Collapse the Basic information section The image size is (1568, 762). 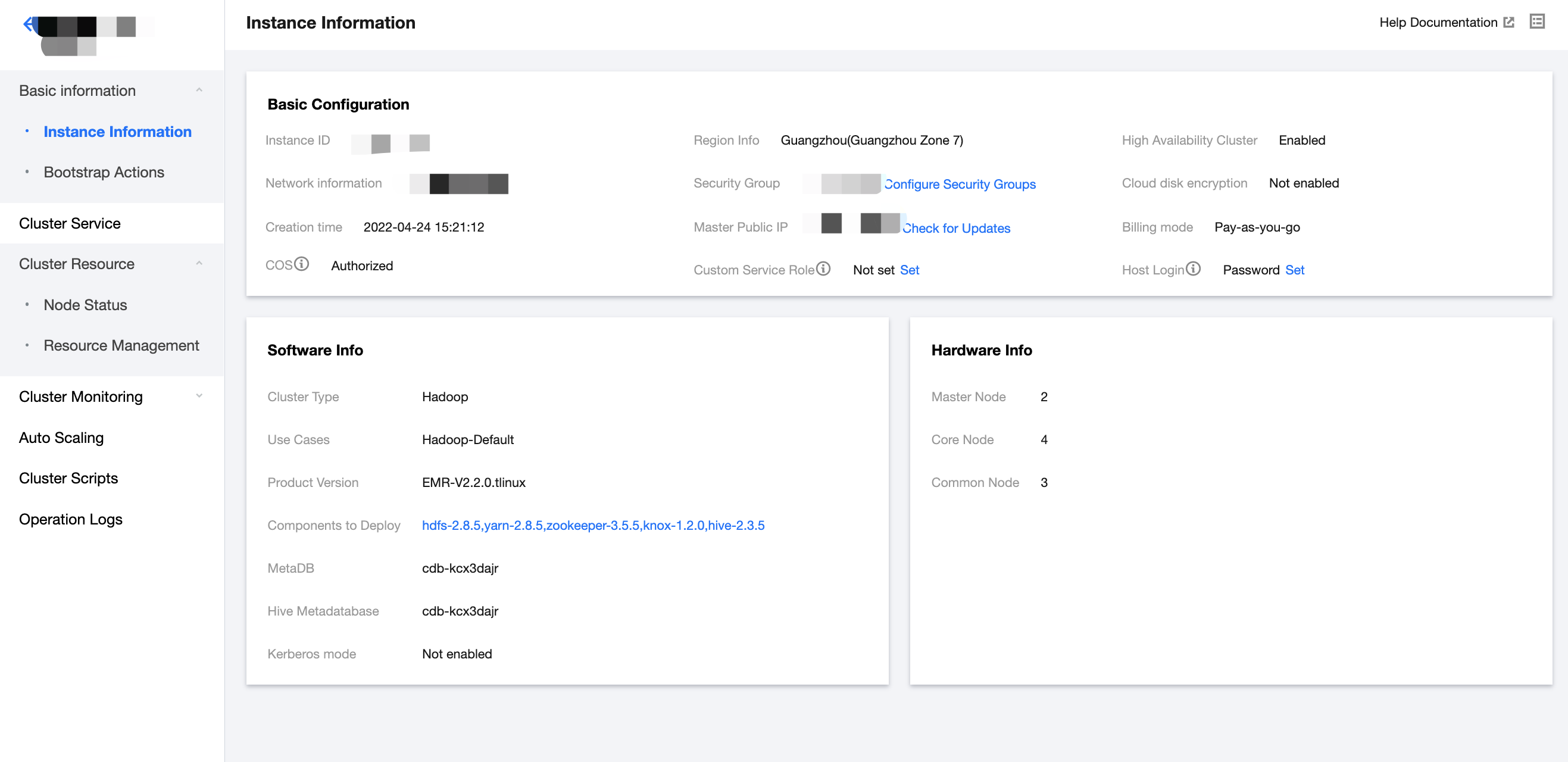(x=199, y=90)
